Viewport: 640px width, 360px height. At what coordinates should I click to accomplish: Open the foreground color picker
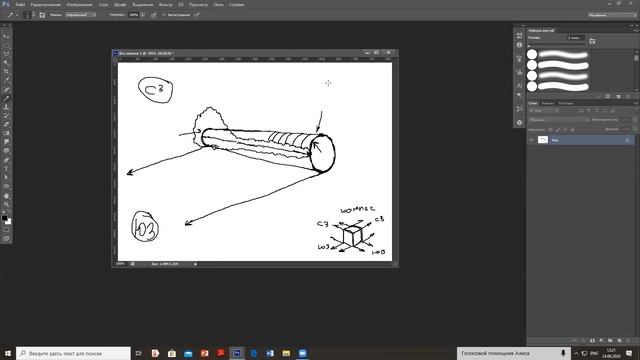(x=4, y=218)
